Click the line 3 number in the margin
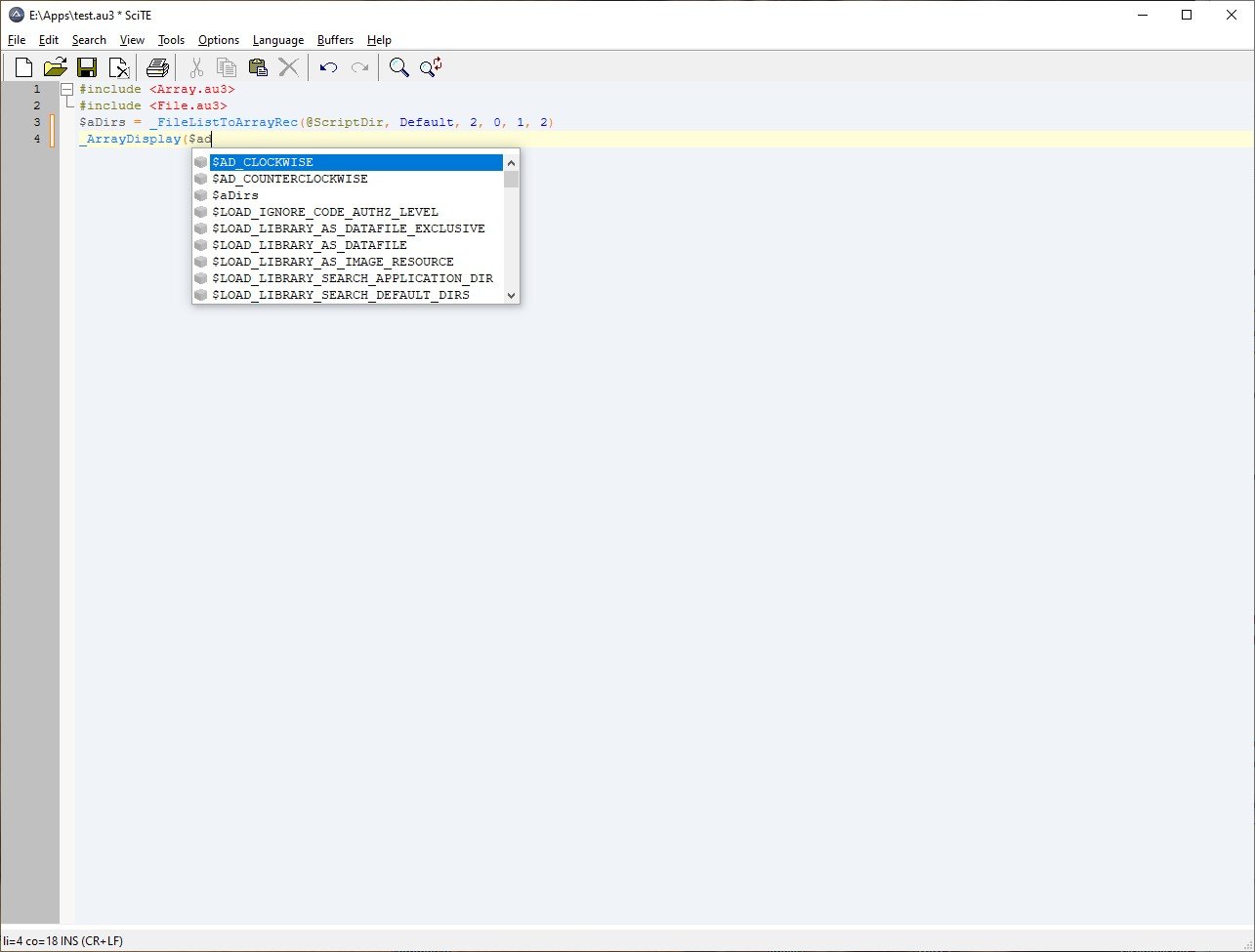This screenshot has height=952, width=1255. [x=37, y=122]
